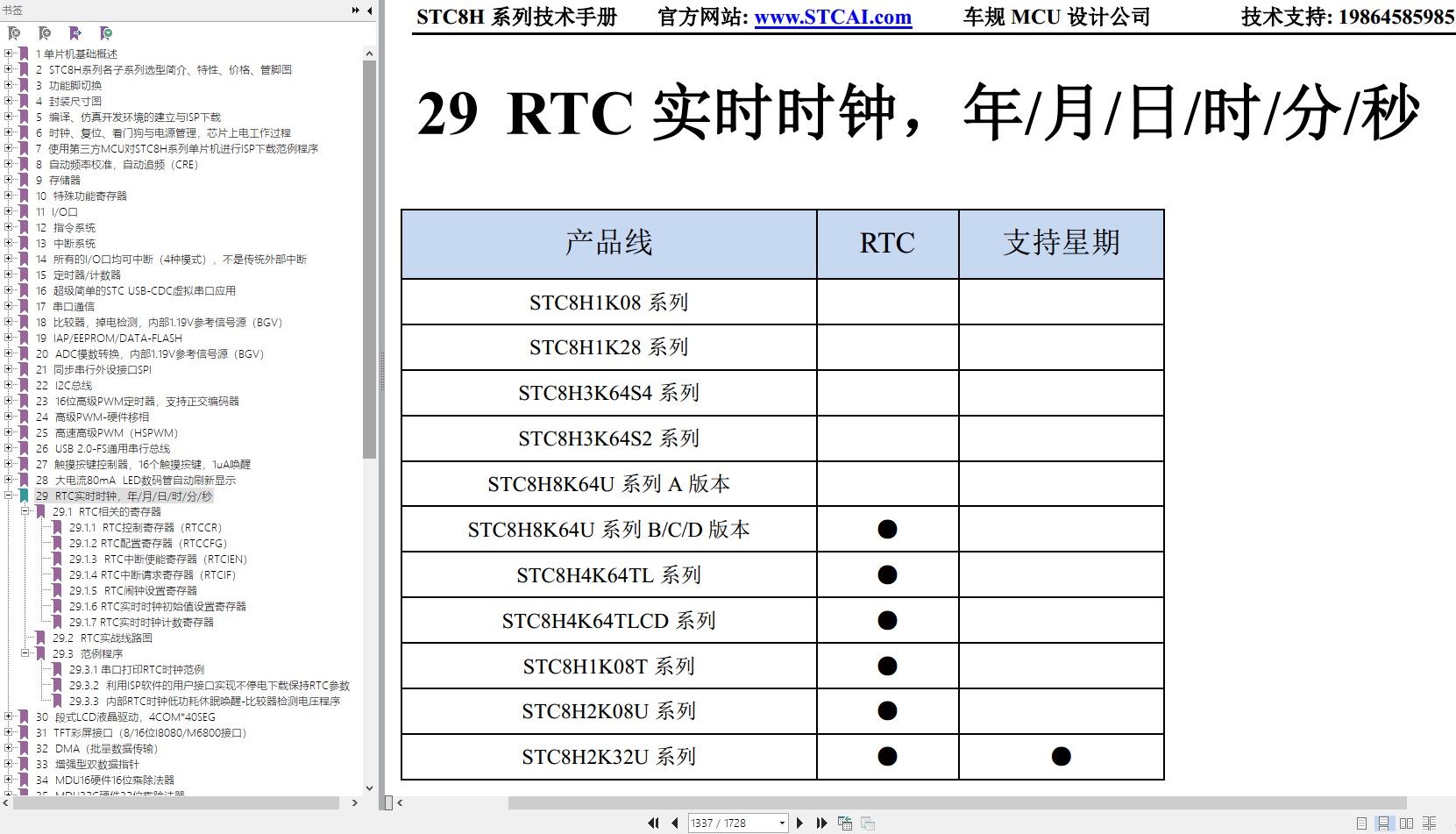Open the www.STCAI.com website link
Image resolution: width=1456 pixels, height=834 pixels.
pos(833,17)
